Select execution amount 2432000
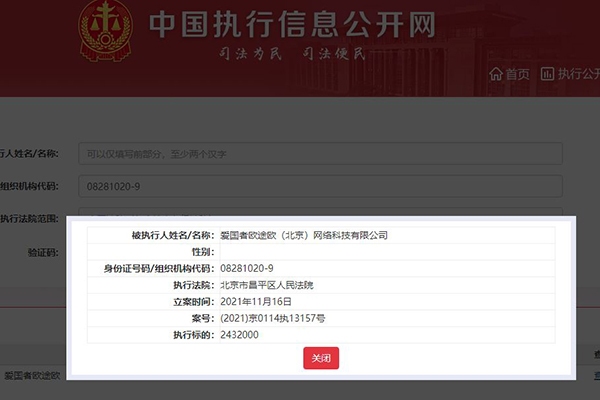The width and height of the screenshot is (600, 400). coord(240,335)
